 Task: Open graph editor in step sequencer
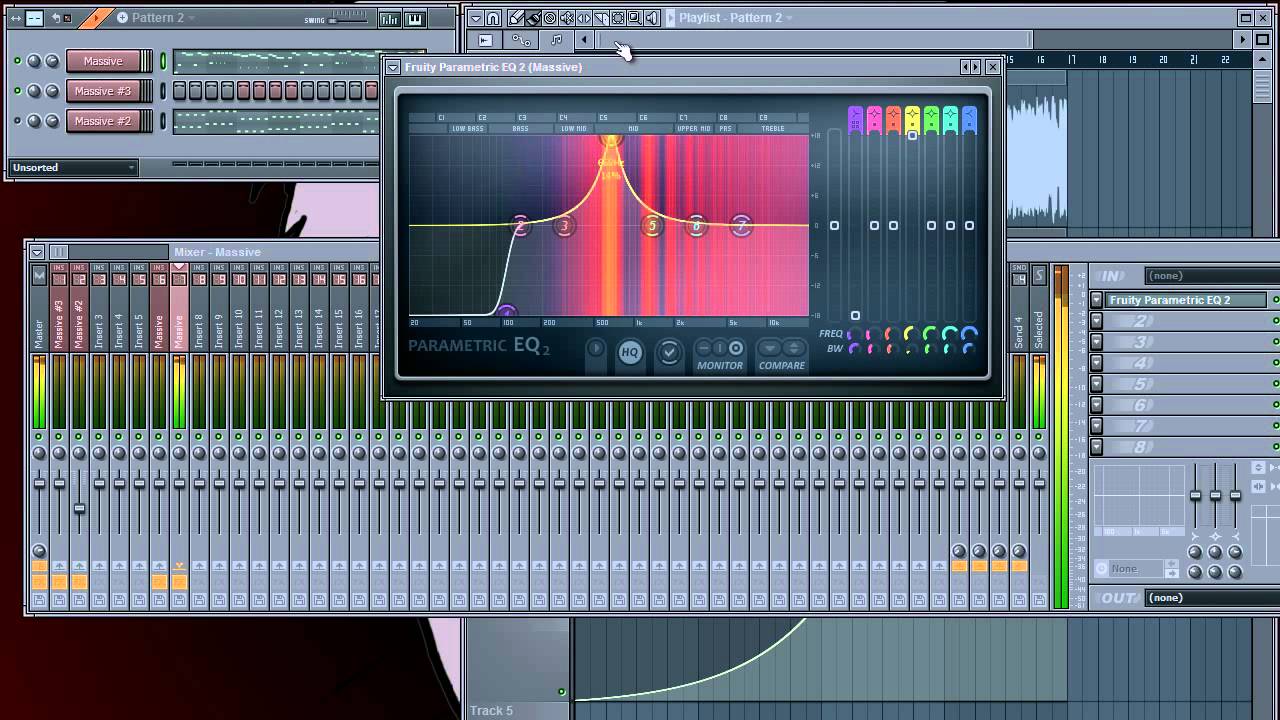(389, 19)
